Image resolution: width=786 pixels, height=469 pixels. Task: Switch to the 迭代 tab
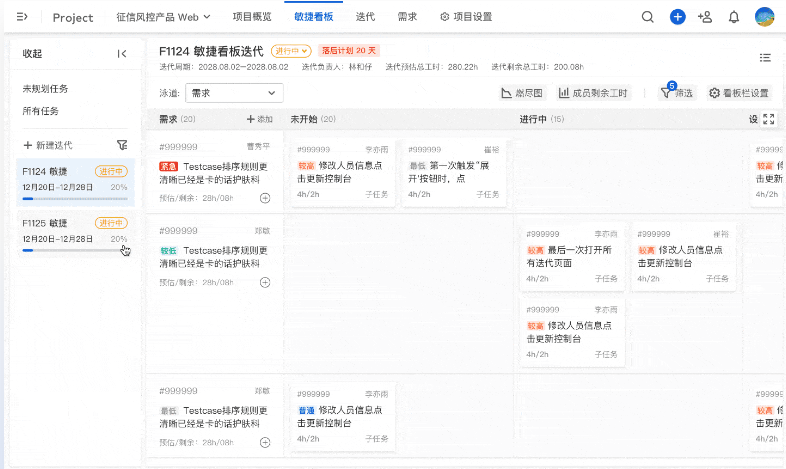tap(365, 17)
